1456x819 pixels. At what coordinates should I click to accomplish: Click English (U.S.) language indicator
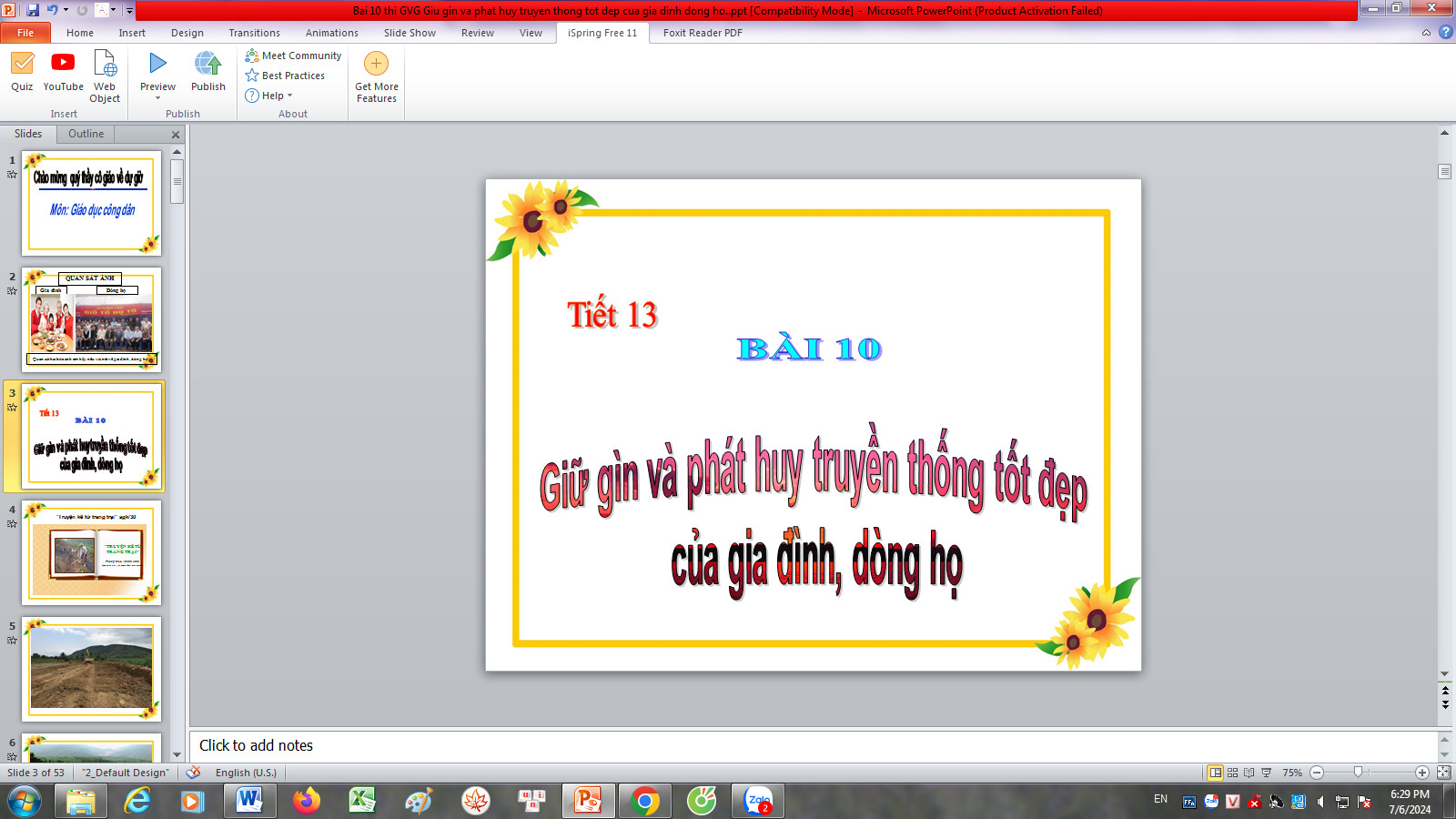[246, 773]
